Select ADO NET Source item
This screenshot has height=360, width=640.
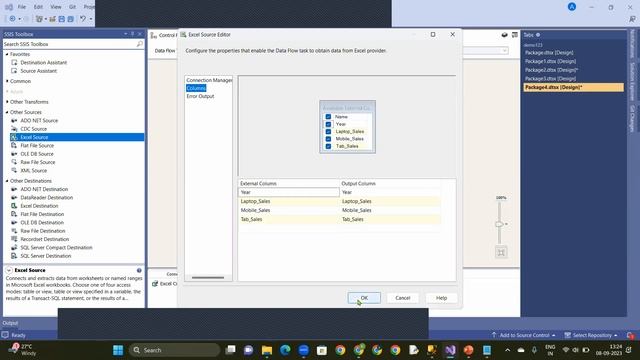(x=39, y=121)
